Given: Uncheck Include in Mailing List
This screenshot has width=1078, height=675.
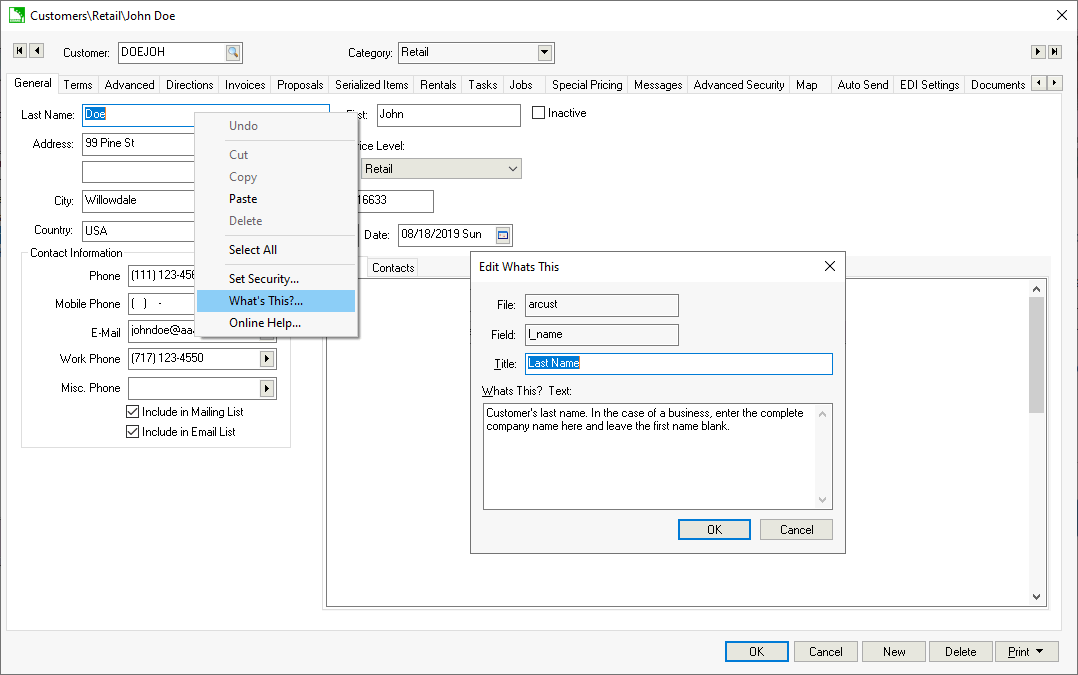Looking at the screenshot, I should point(133,412).
